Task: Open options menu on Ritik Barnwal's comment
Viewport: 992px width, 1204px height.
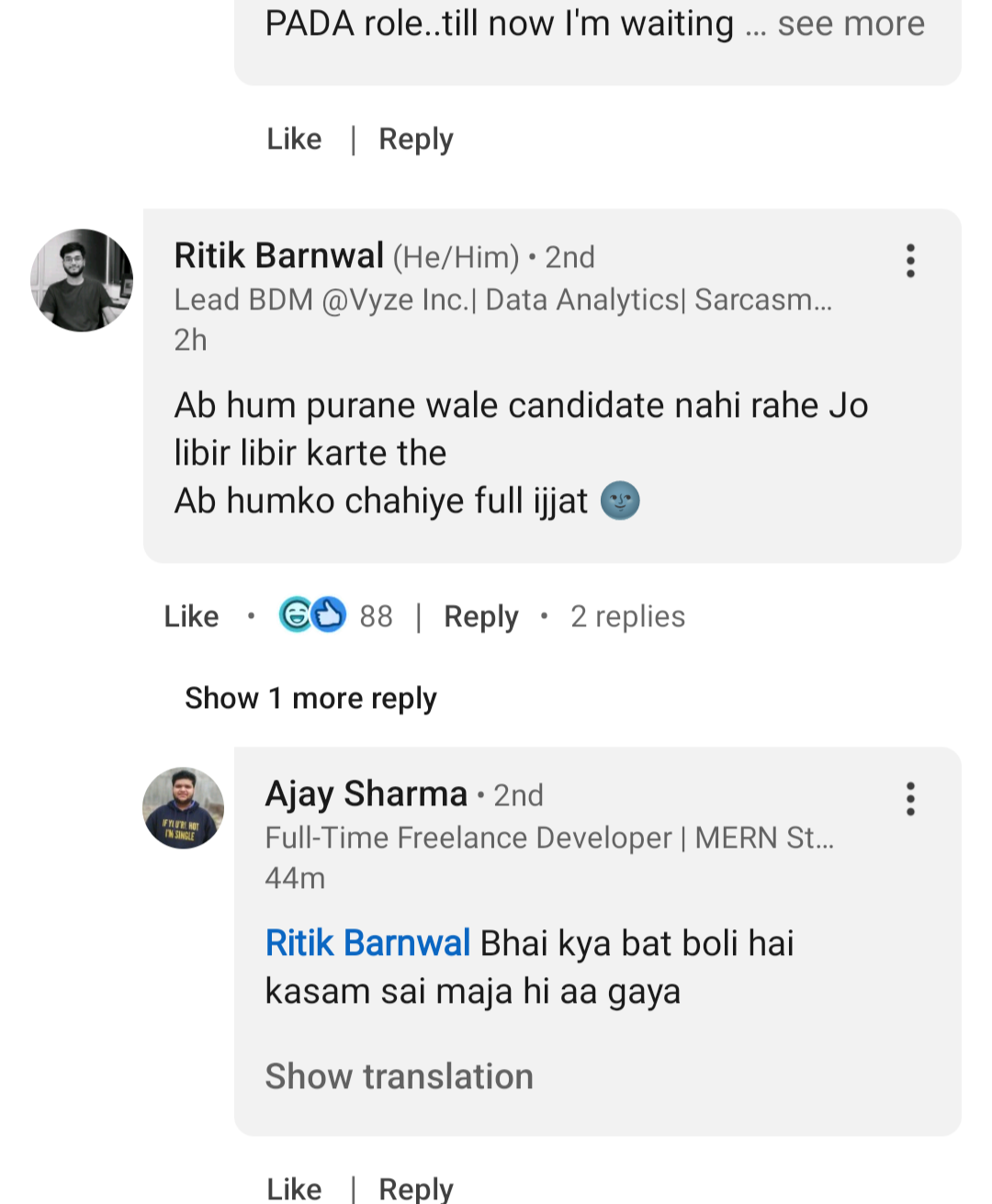Action: [x=910, y=261]
